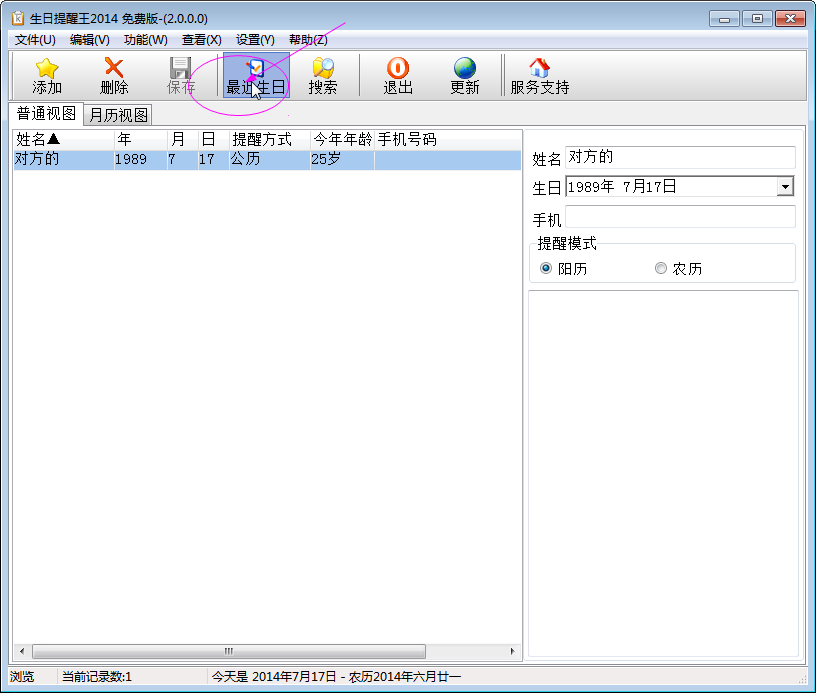
Task: Click the app icon in title bar
Action: click(18, 19)
